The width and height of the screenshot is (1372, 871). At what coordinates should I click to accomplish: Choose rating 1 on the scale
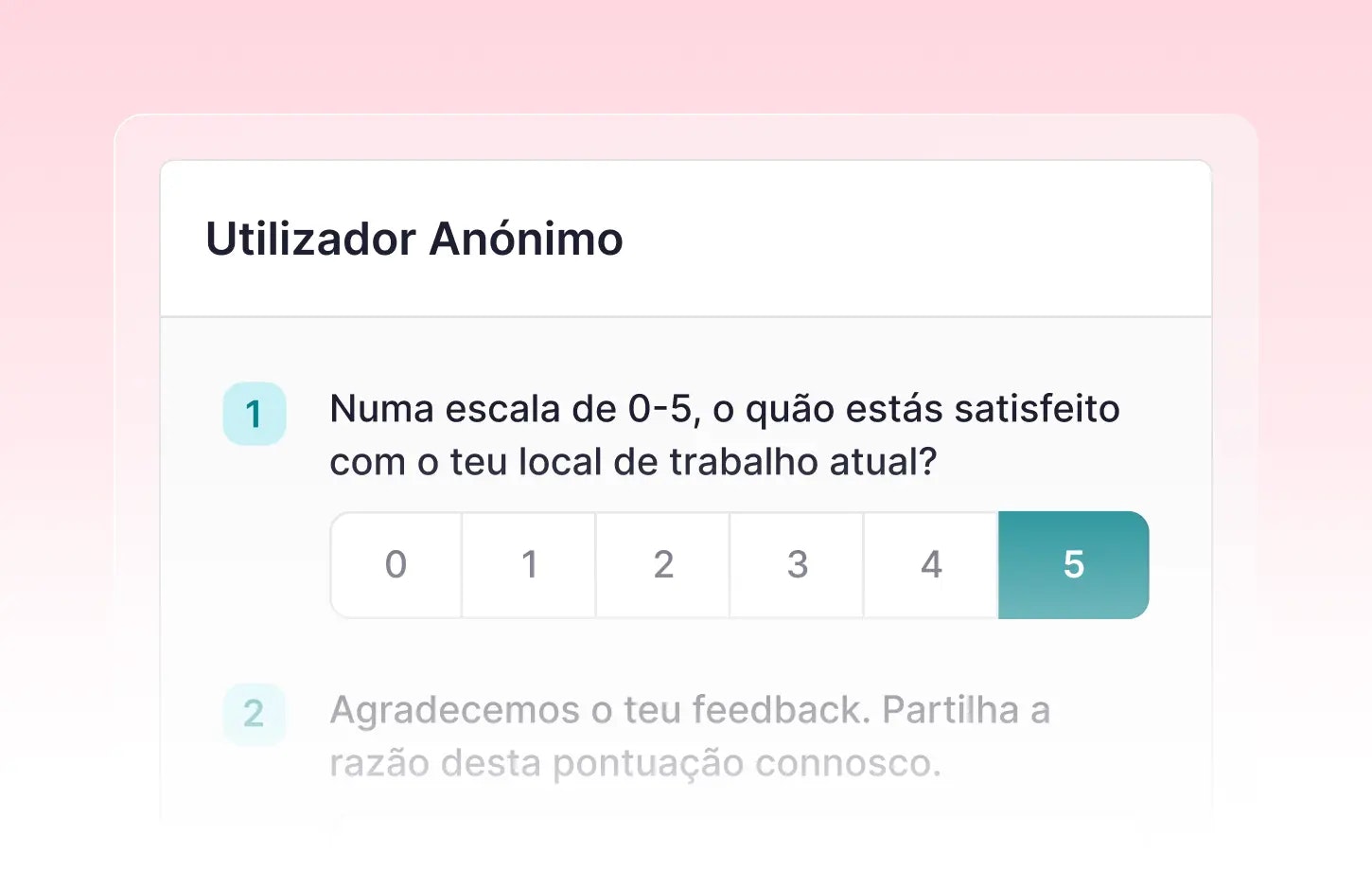pos(529,565)
